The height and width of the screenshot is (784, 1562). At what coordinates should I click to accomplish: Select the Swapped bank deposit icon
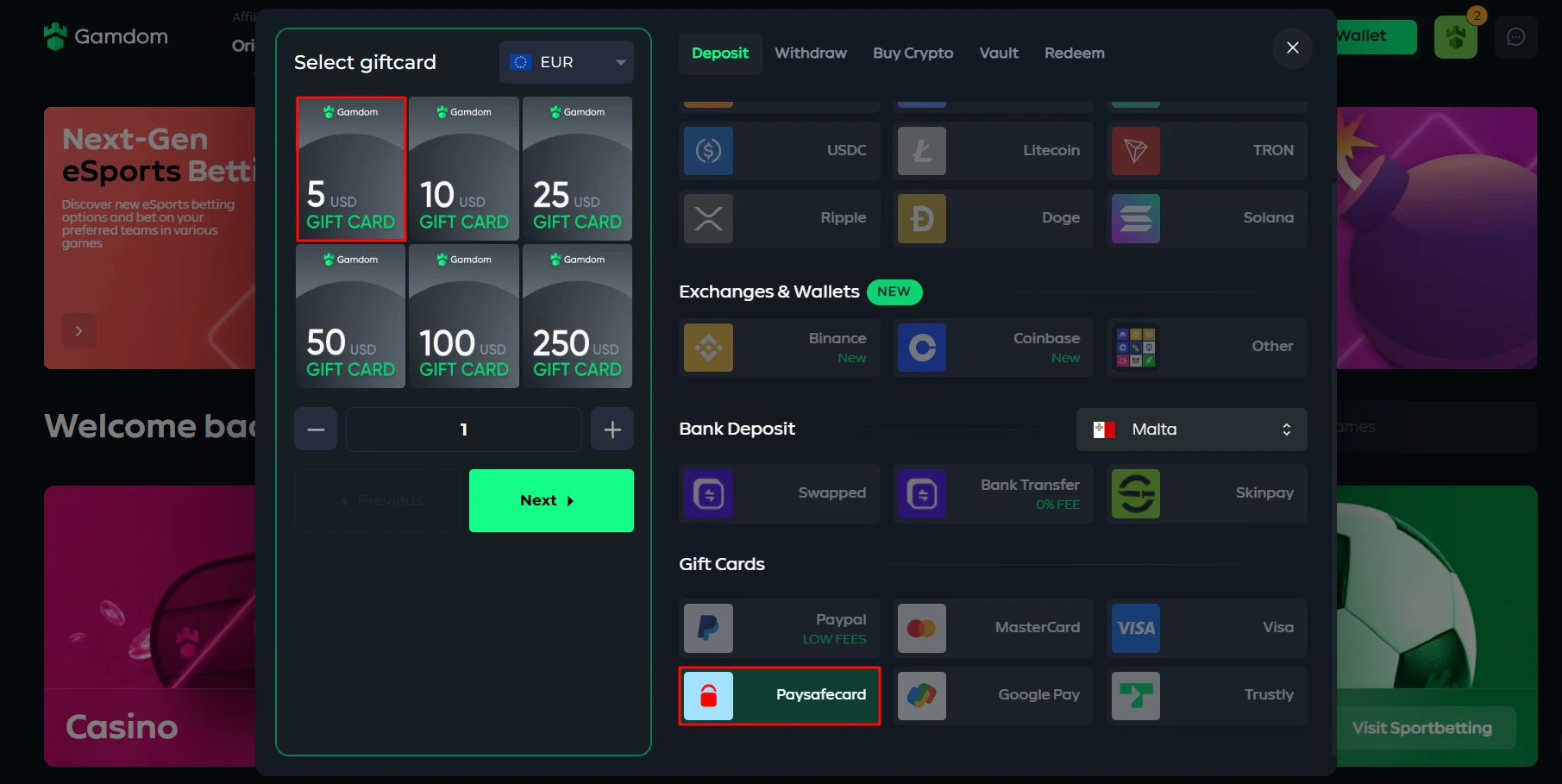click(708, 494)
